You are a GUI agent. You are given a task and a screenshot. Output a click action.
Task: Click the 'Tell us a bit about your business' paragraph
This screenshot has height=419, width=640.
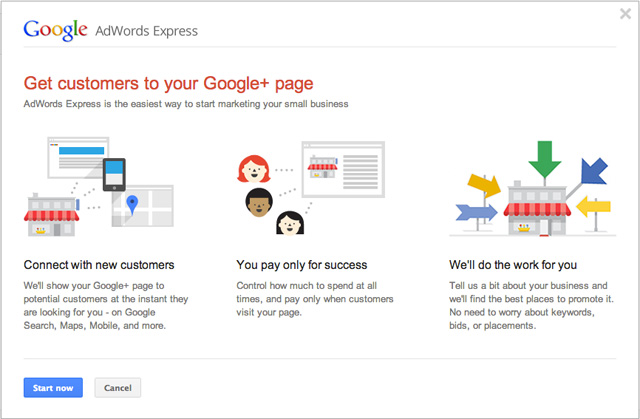pos(531,306)
